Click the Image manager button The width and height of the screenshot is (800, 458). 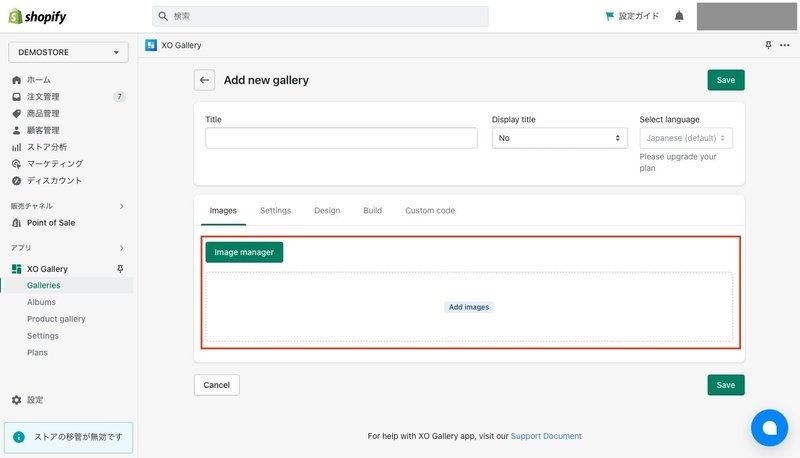point(244,252)
